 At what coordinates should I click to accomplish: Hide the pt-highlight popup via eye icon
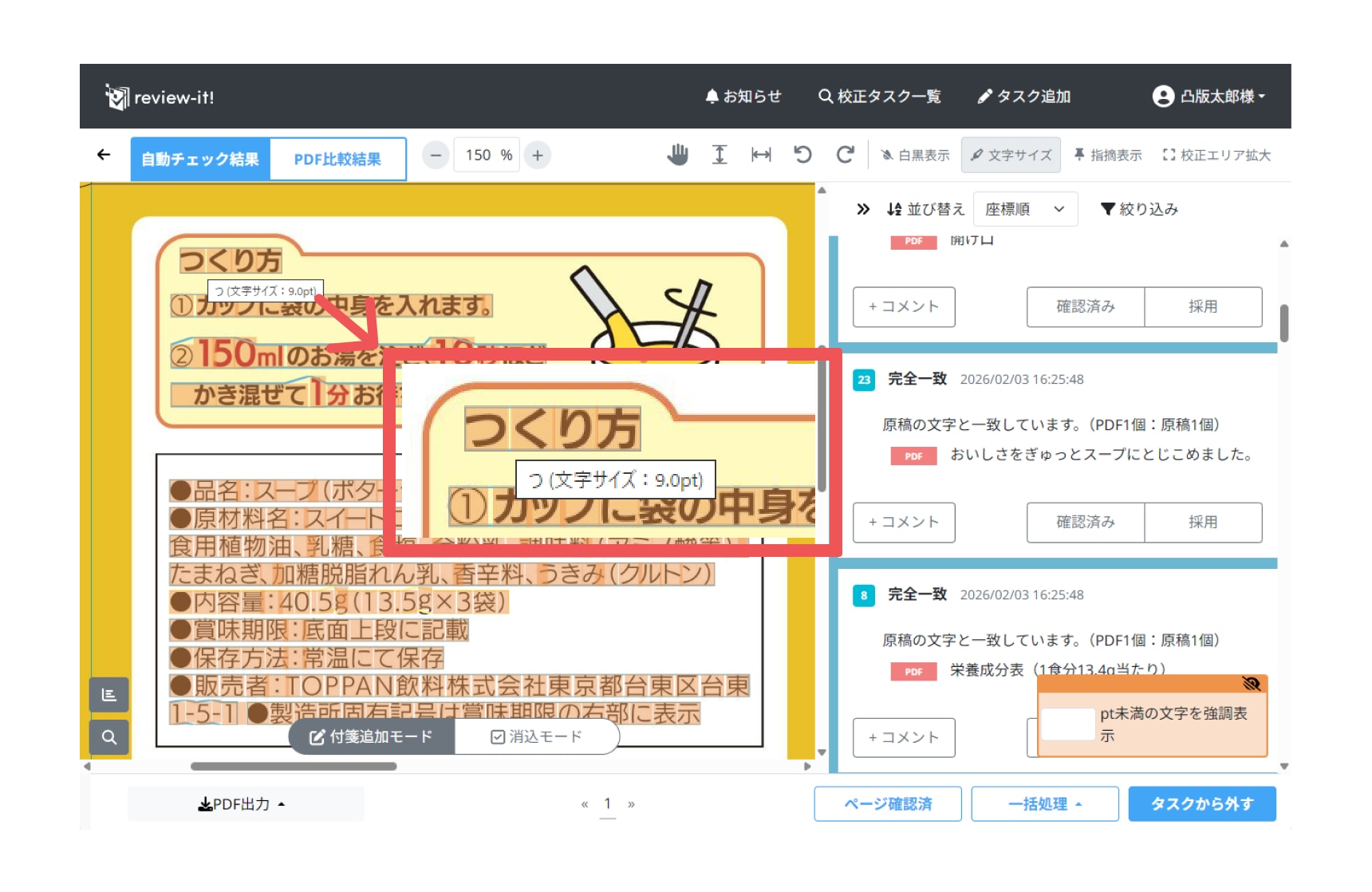click(1251, 684)
